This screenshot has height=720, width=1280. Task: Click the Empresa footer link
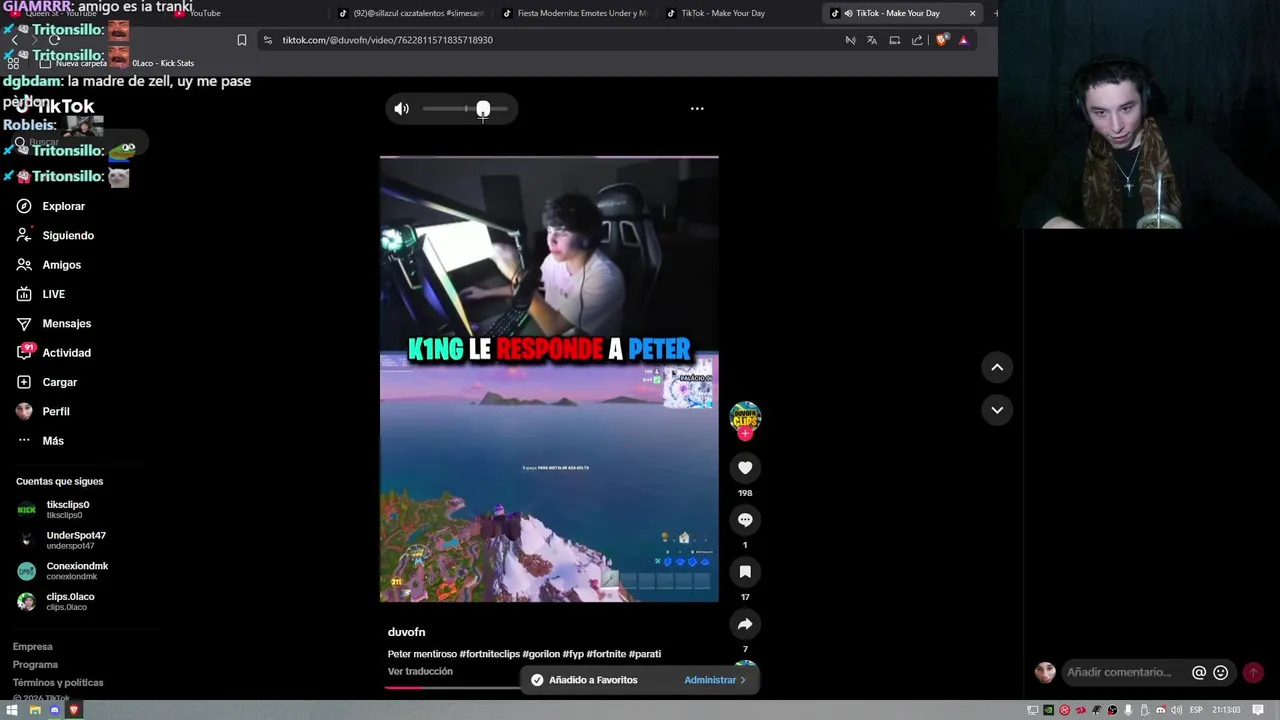[x=32, y=647]
